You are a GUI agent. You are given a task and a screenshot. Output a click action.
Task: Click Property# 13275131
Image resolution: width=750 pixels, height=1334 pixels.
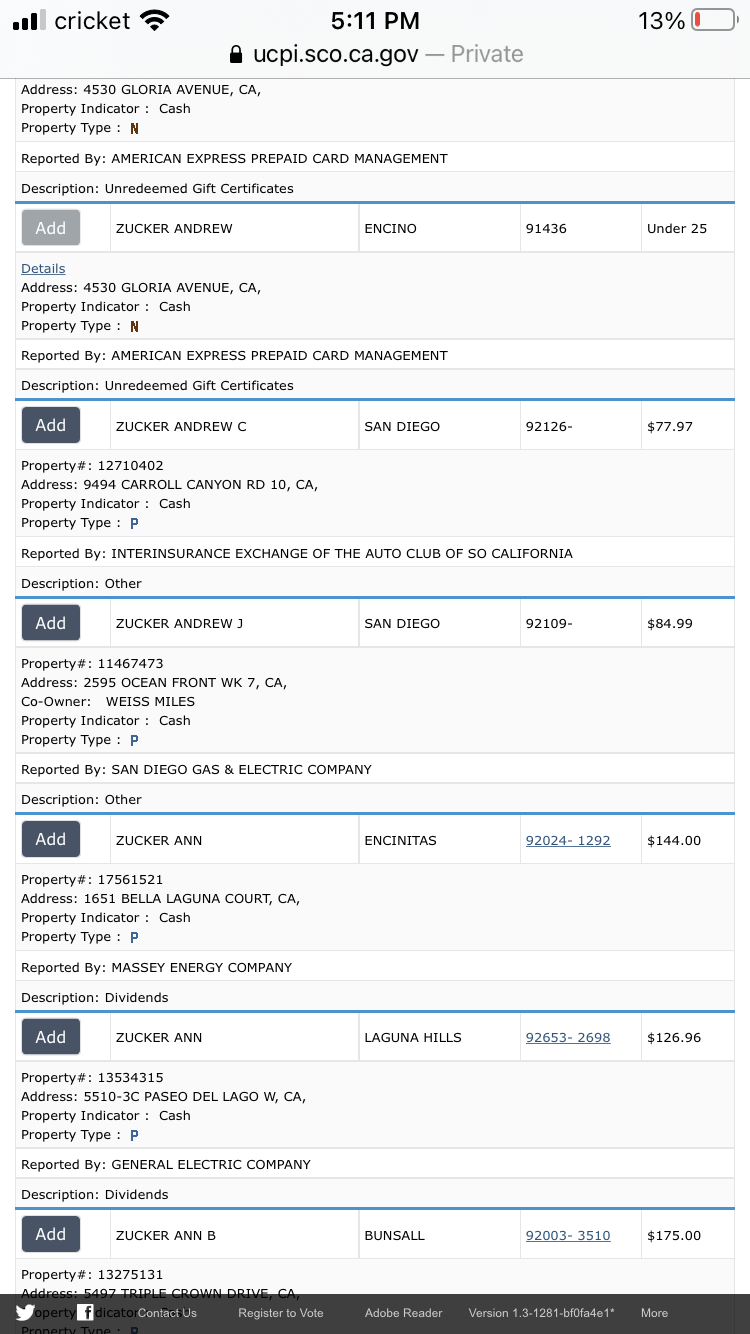(x=92, y=1274)
